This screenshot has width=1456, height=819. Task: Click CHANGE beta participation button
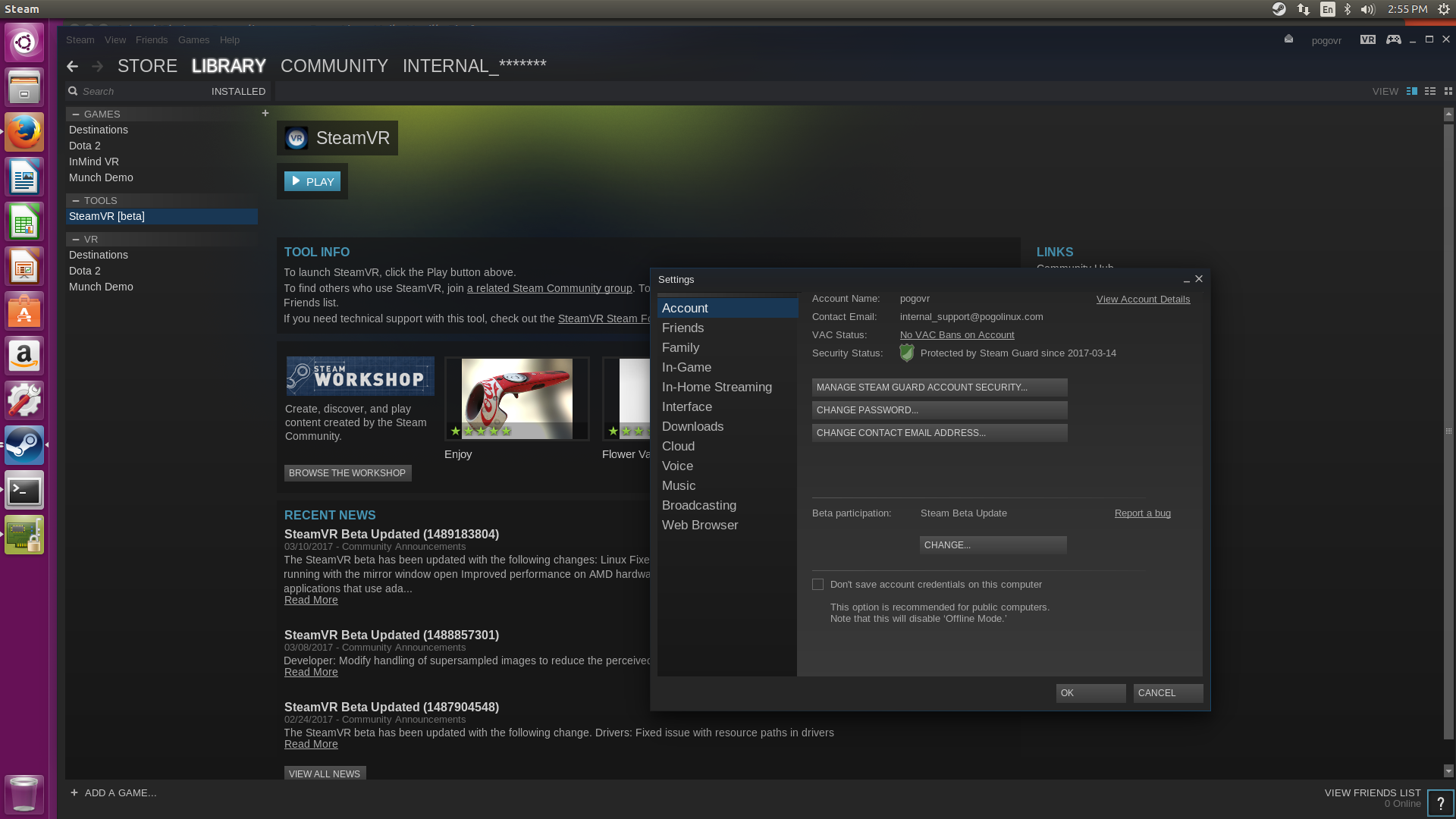tap(993, 545)
